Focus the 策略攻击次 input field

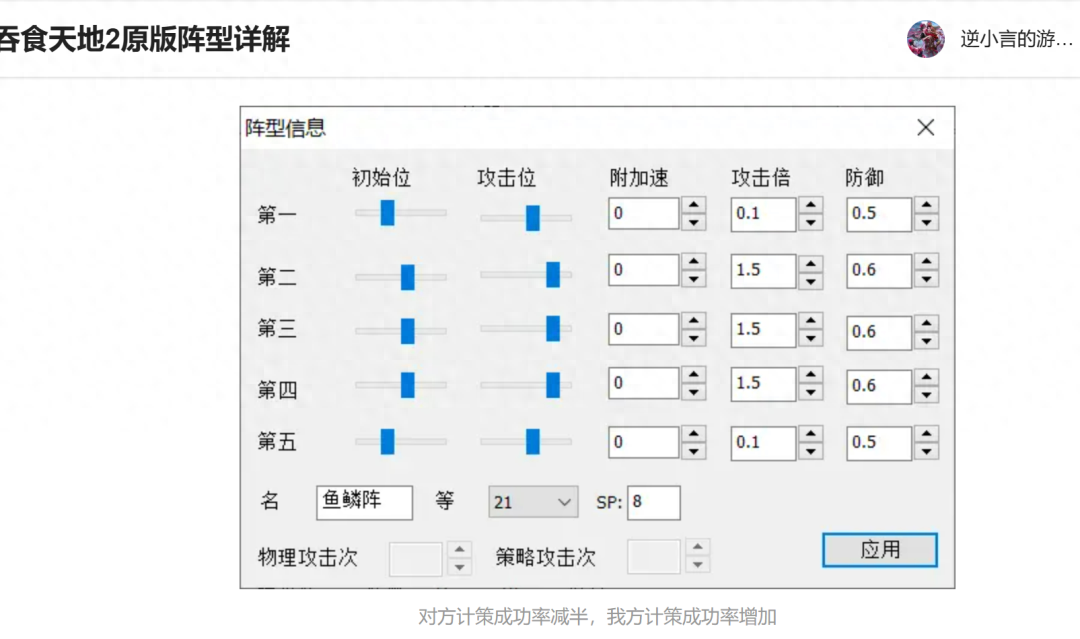tap(654, 556)
